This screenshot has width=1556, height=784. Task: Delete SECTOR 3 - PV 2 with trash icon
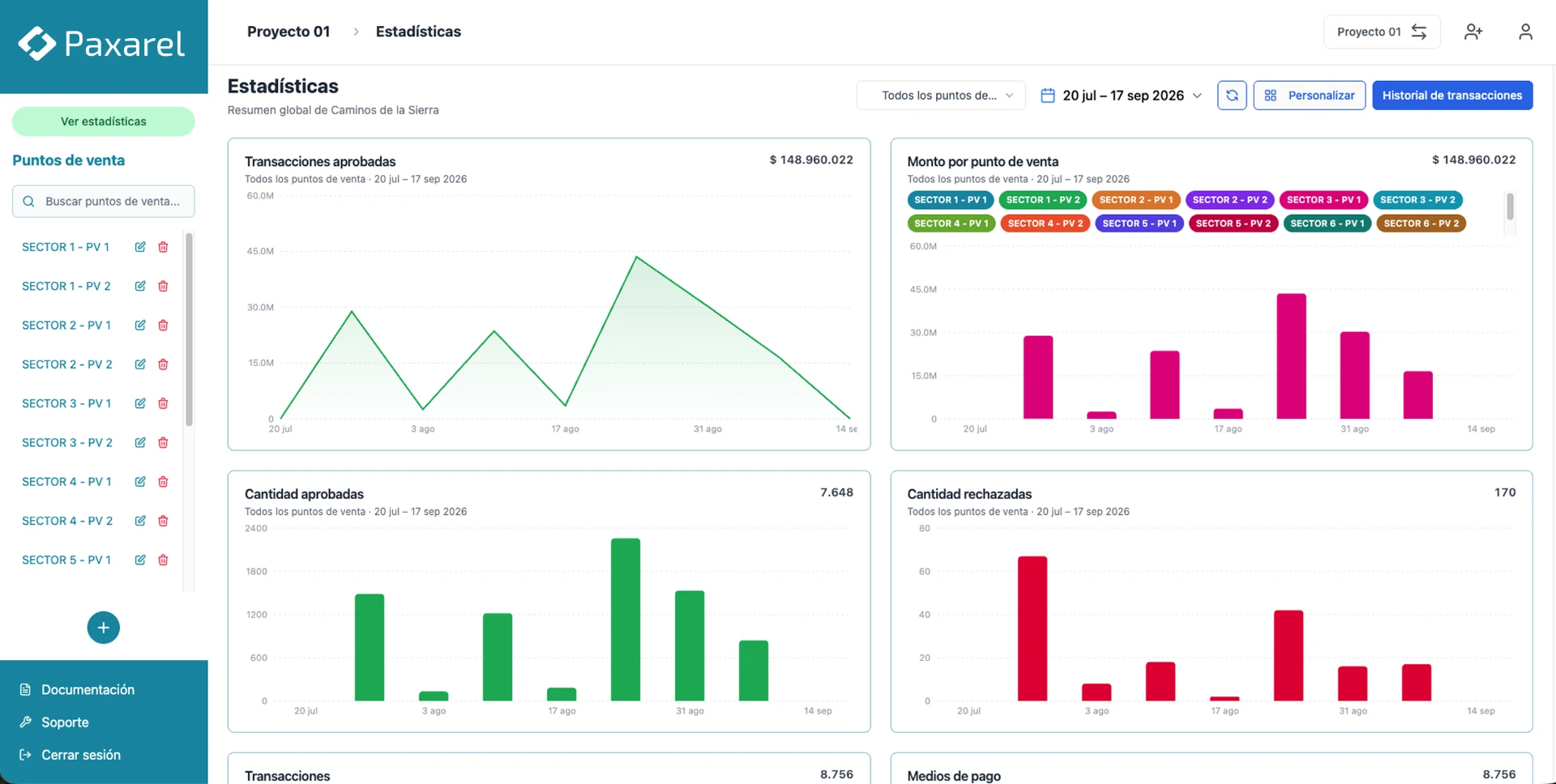[x=163, y=442]
